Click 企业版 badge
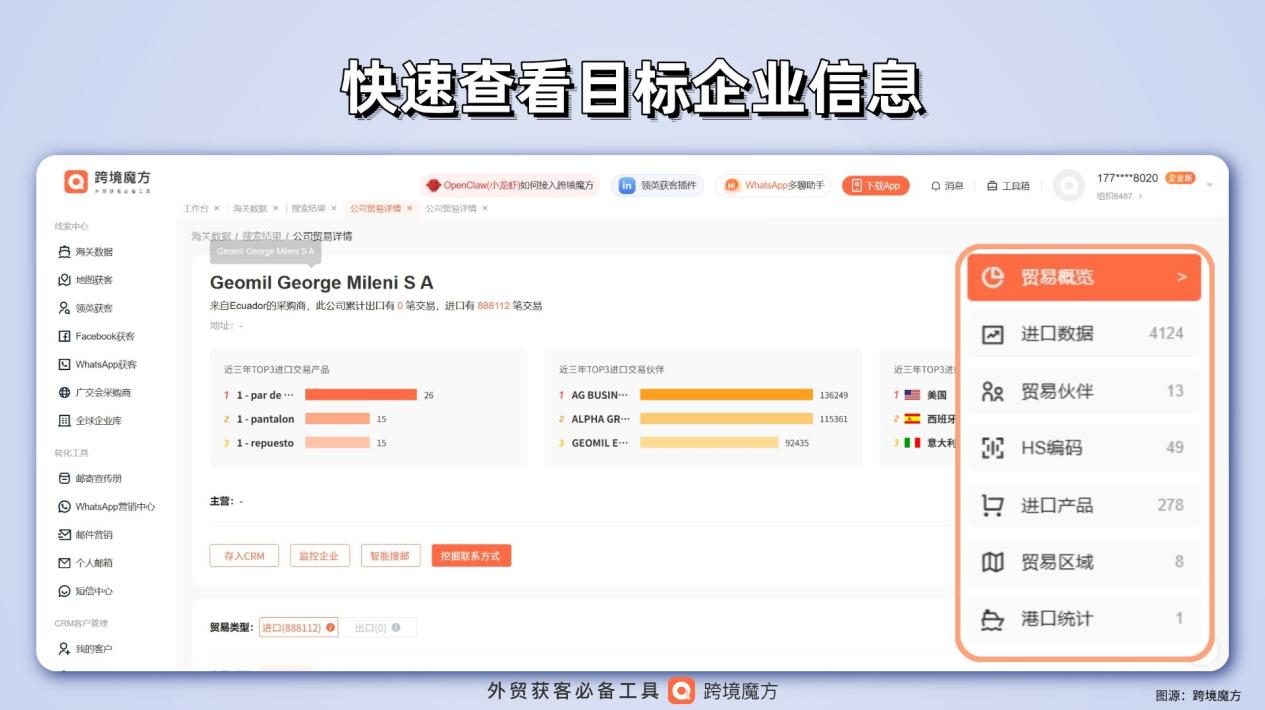 [x=1180, y=178]
